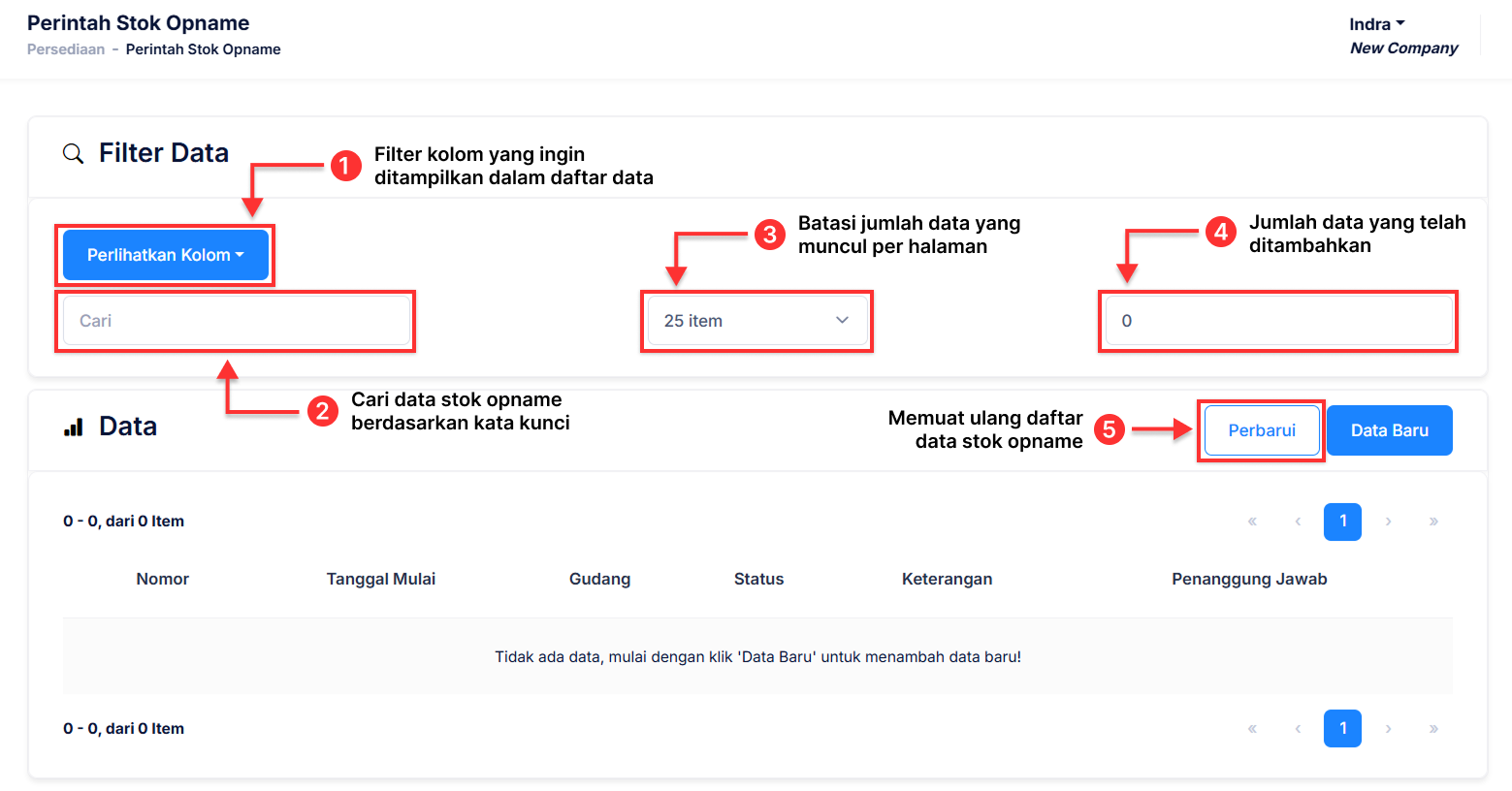
Task: Click the Cari search input field
Action: (235, 320)
